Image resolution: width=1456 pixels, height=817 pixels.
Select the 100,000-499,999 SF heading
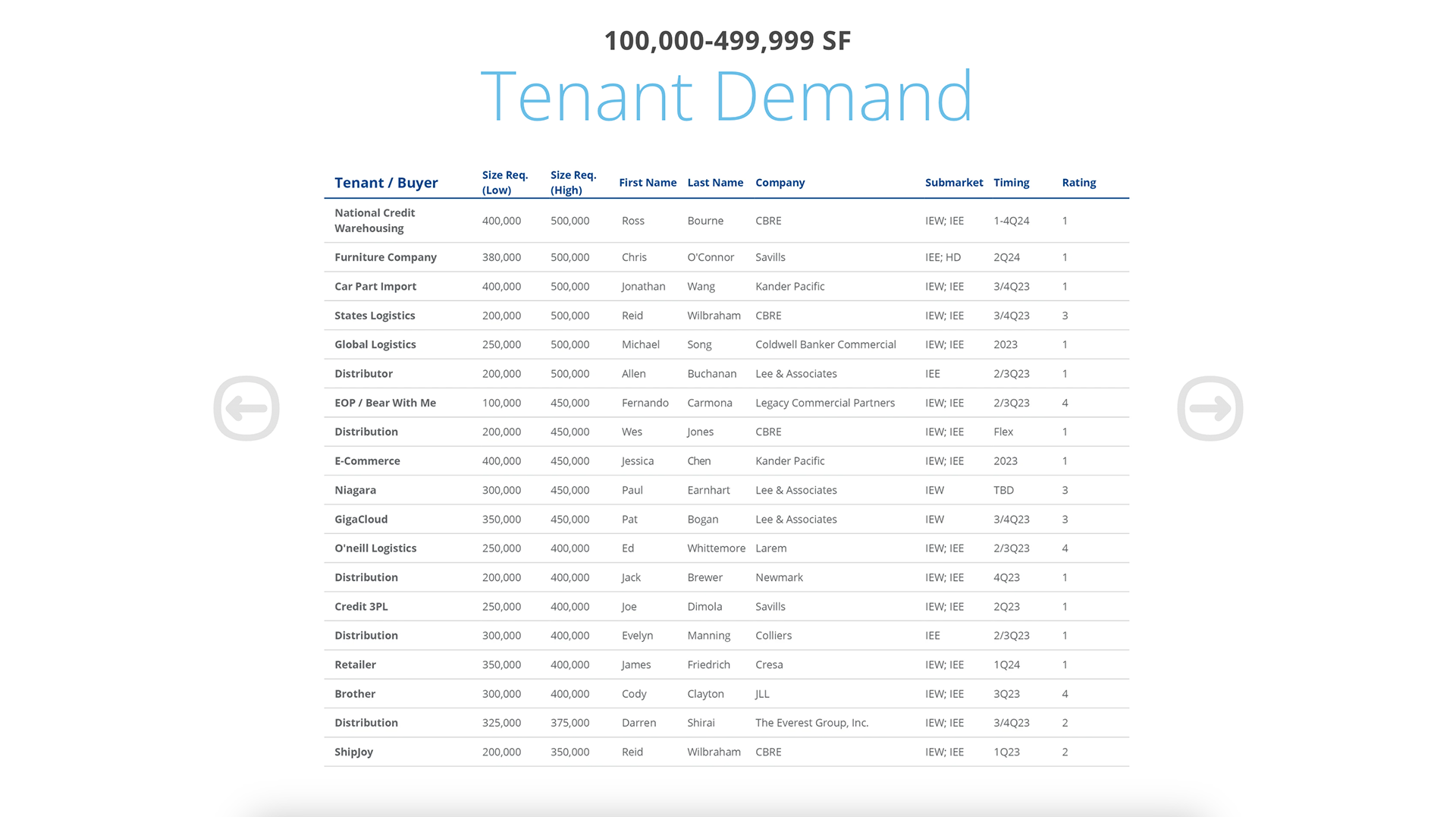pos(727,41)
